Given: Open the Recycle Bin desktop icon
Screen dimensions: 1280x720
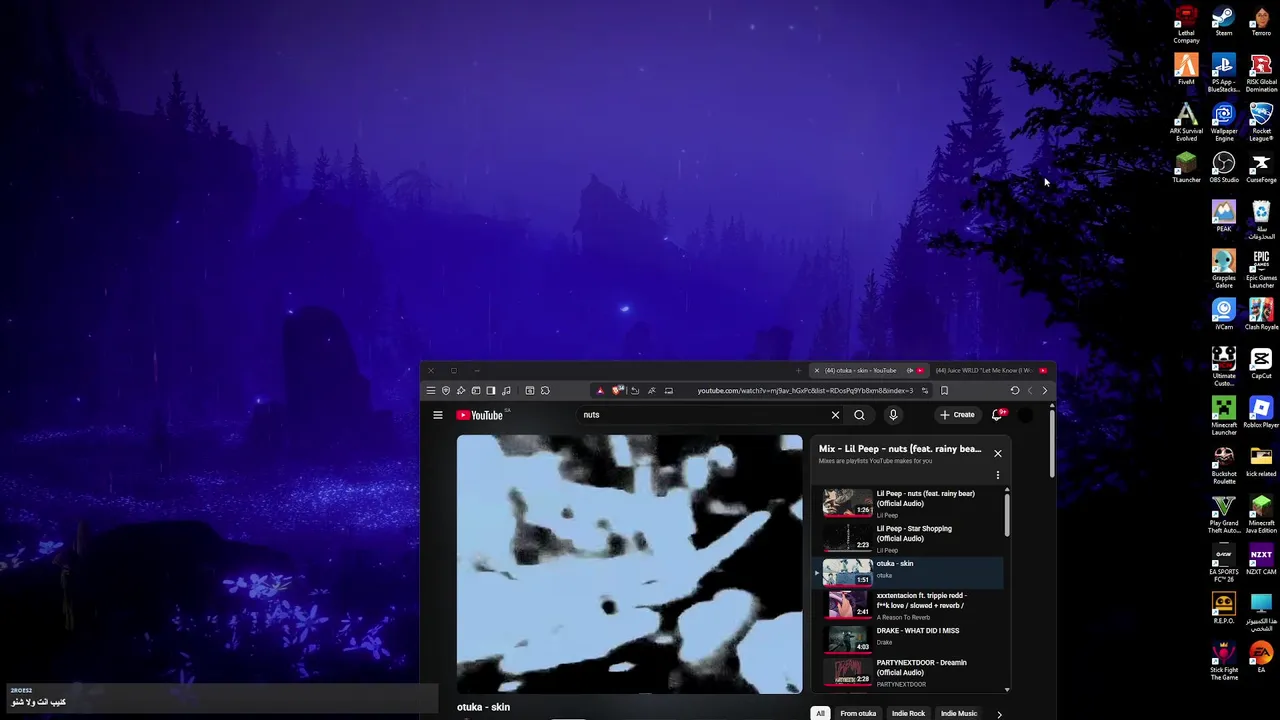Looking at the screenshot, I should coord(1261,221).
